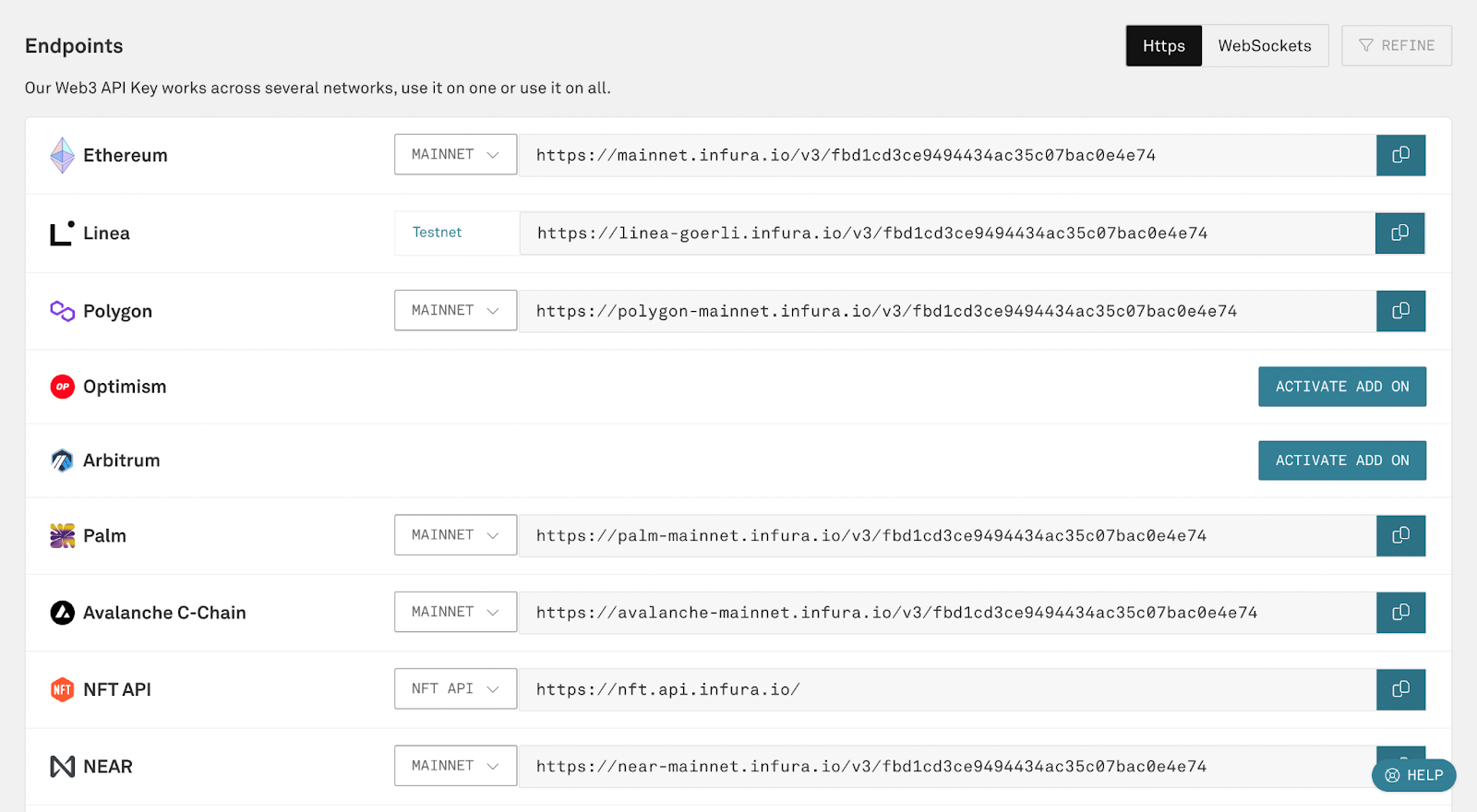Image resolution: width=1477 pixels, height=812 pixels.
Task: Open the HELP chat widget
Action: coord(1414,775)
